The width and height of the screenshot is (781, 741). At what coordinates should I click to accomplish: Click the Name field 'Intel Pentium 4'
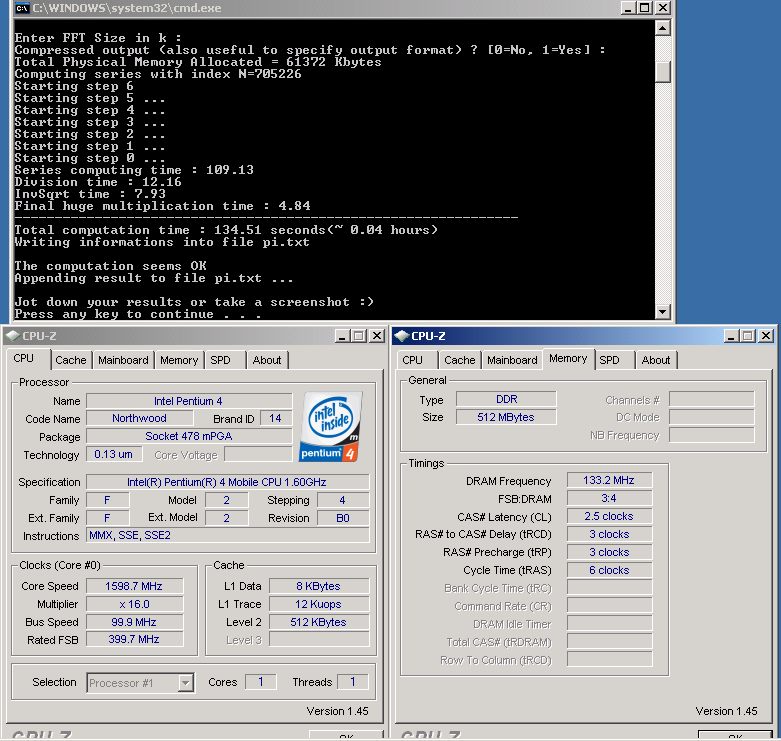click(189, 401)
